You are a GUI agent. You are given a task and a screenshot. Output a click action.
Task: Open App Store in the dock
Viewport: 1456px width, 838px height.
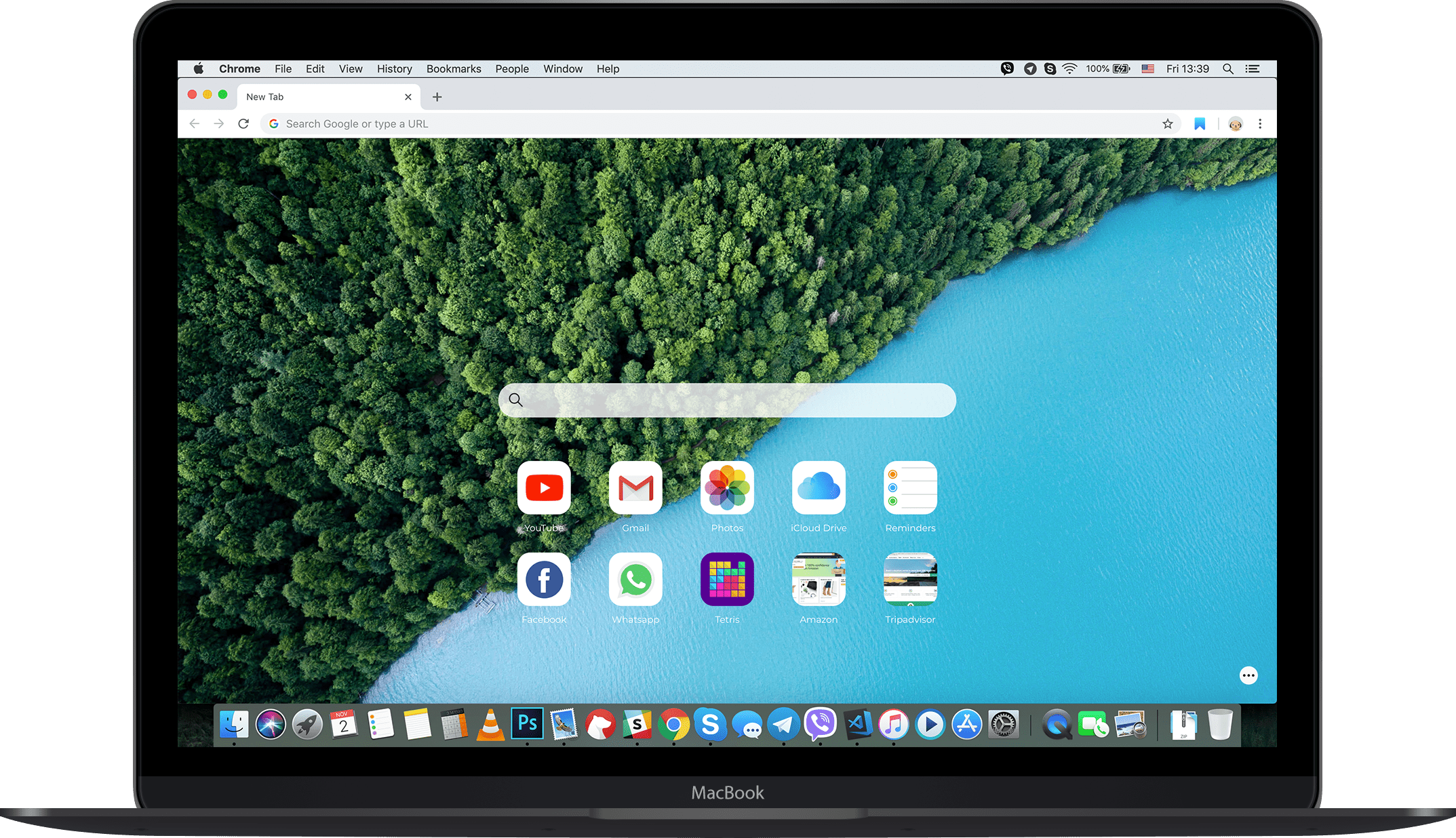[967, 725]
